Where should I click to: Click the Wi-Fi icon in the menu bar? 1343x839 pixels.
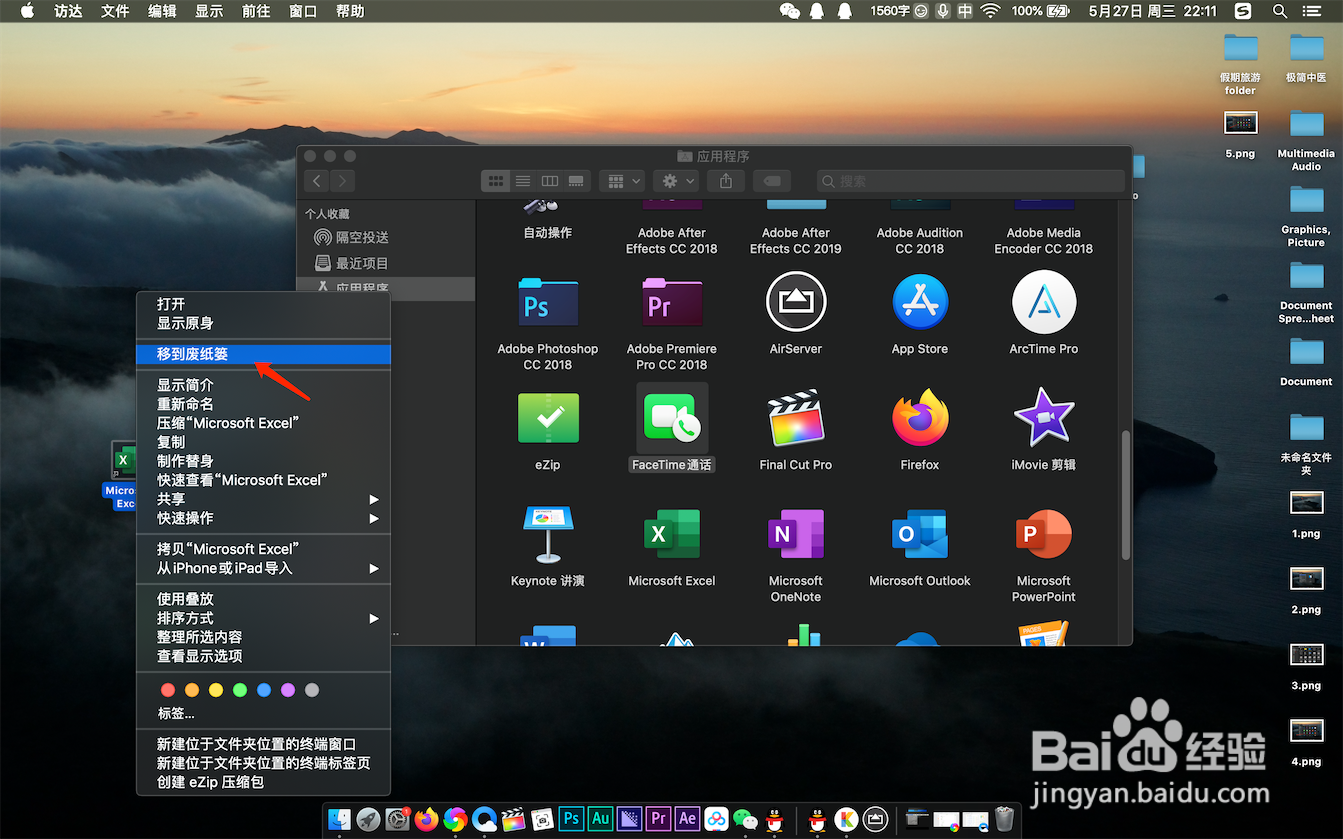click(990, 11)
